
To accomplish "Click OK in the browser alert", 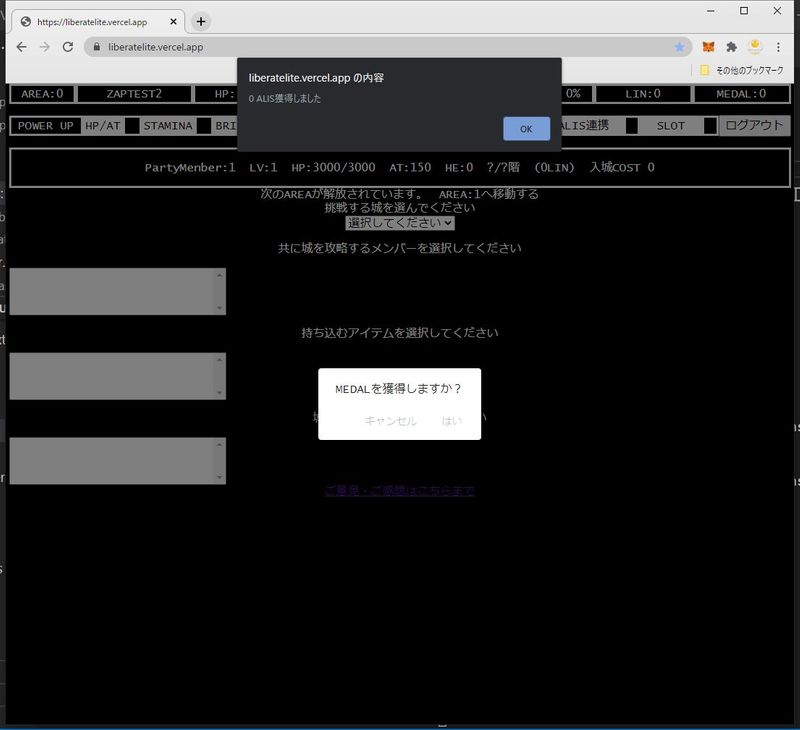I will pos(526,129).
